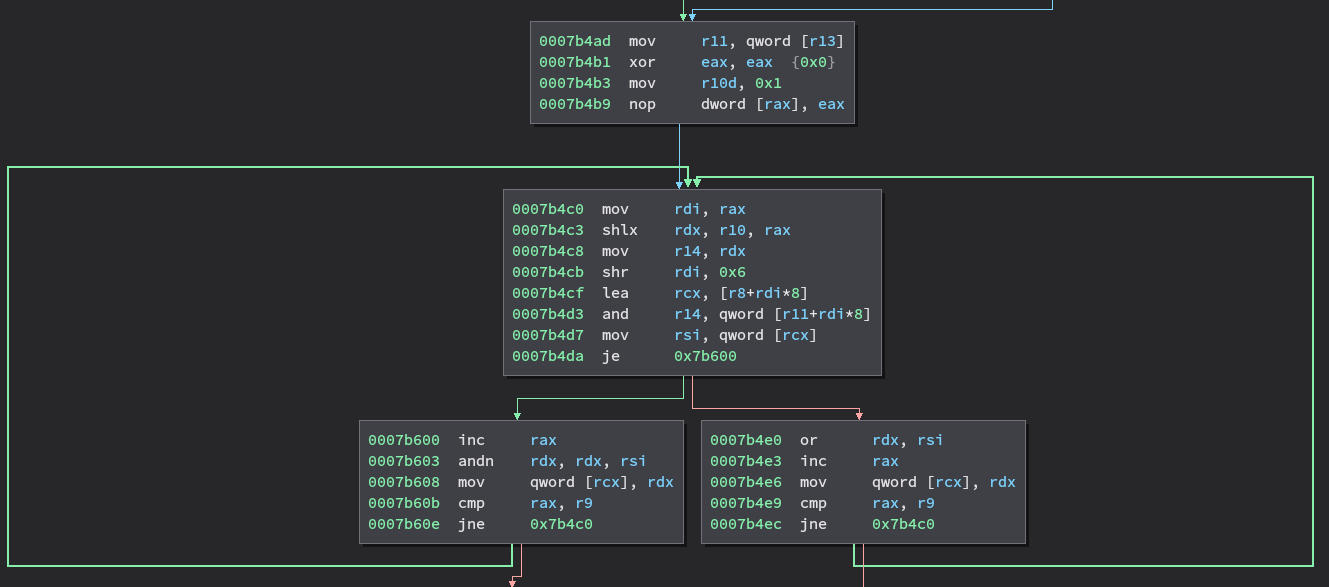The image size is (1329, 587).
Task: Select the r14 register at 0007b4c8
Action: pyautogui.click(x=687, y=251)
